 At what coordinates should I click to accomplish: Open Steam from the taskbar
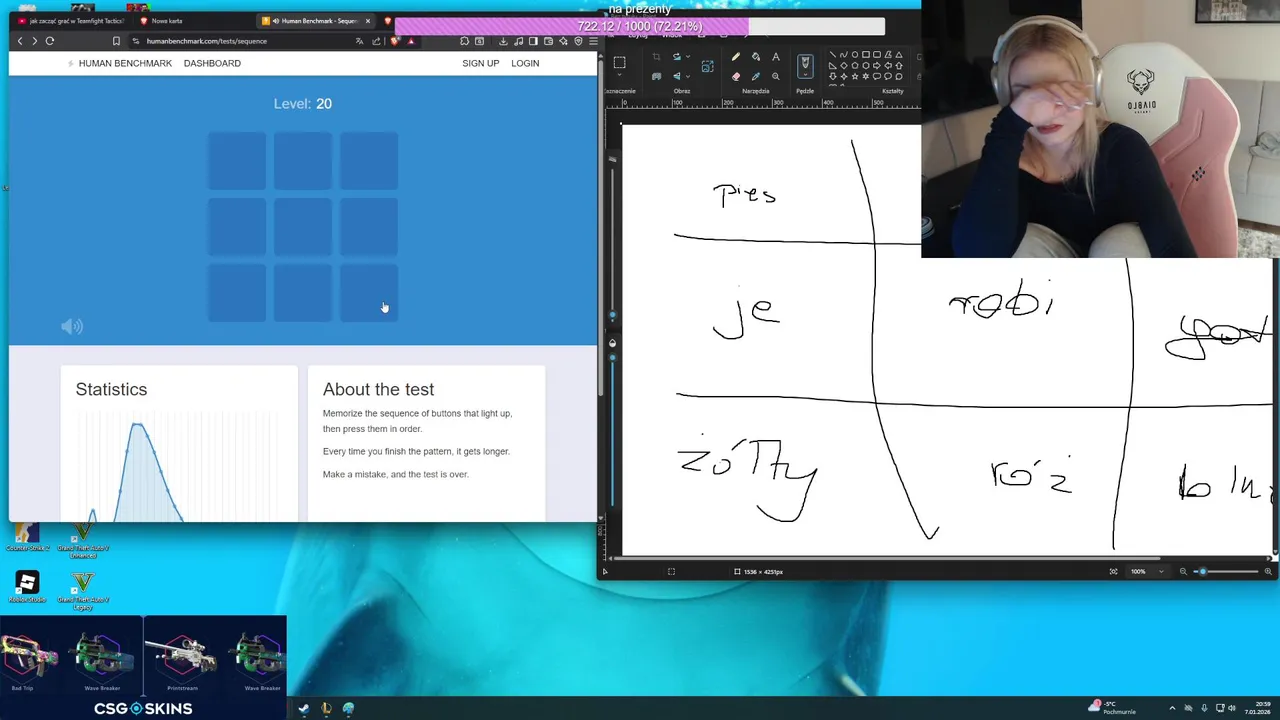[x=303, y=708]
